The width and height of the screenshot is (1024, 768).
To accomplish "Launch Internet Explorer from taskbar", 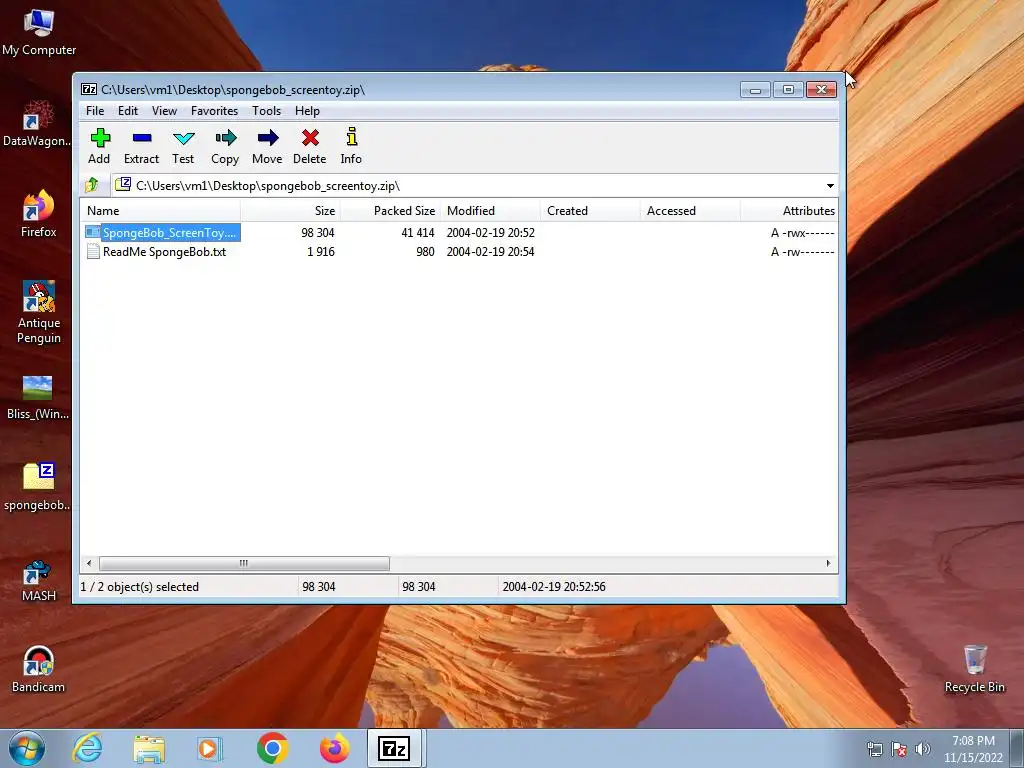I will pyautogui.click(x=88, y=748).
